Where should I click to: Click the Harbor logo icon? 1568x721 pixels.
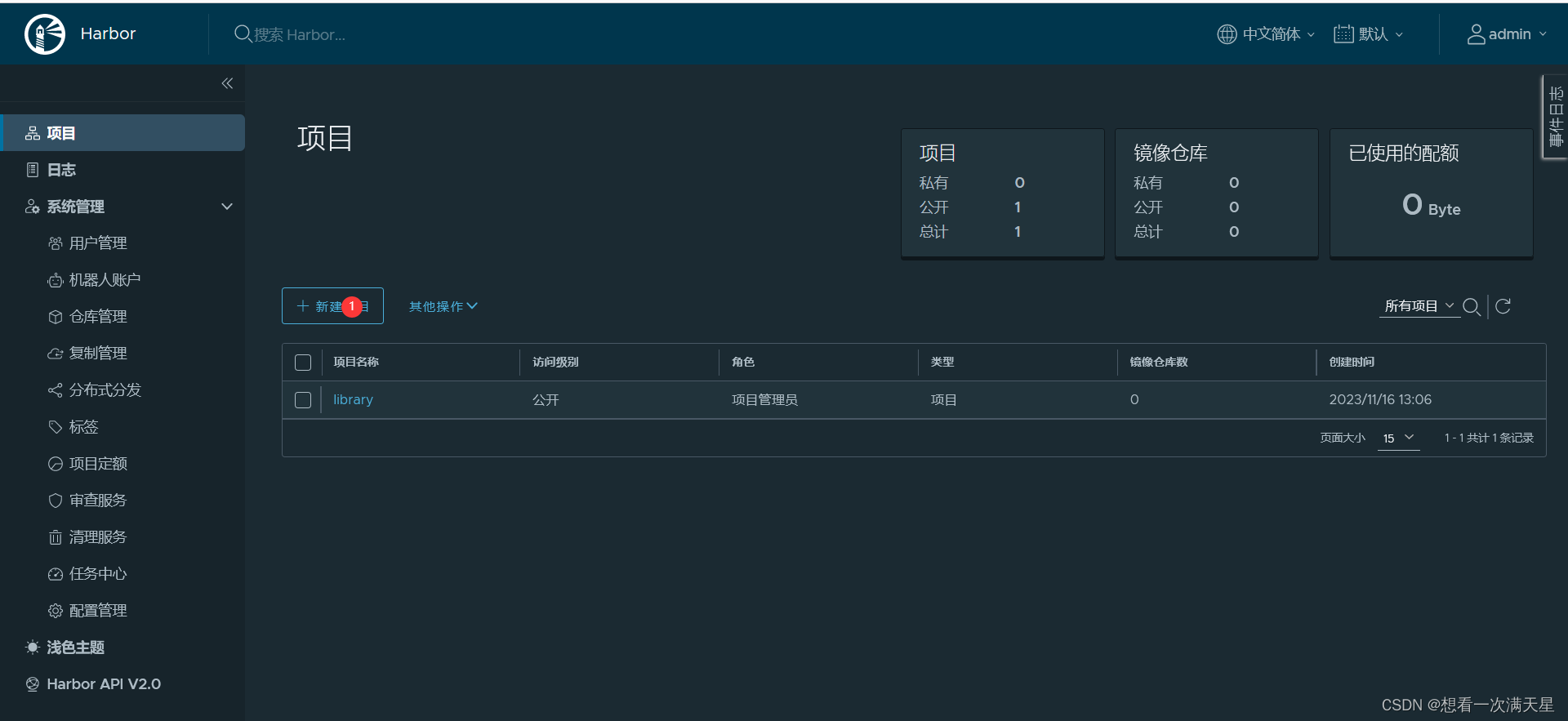pyautogui.click(x=45, y=34)
